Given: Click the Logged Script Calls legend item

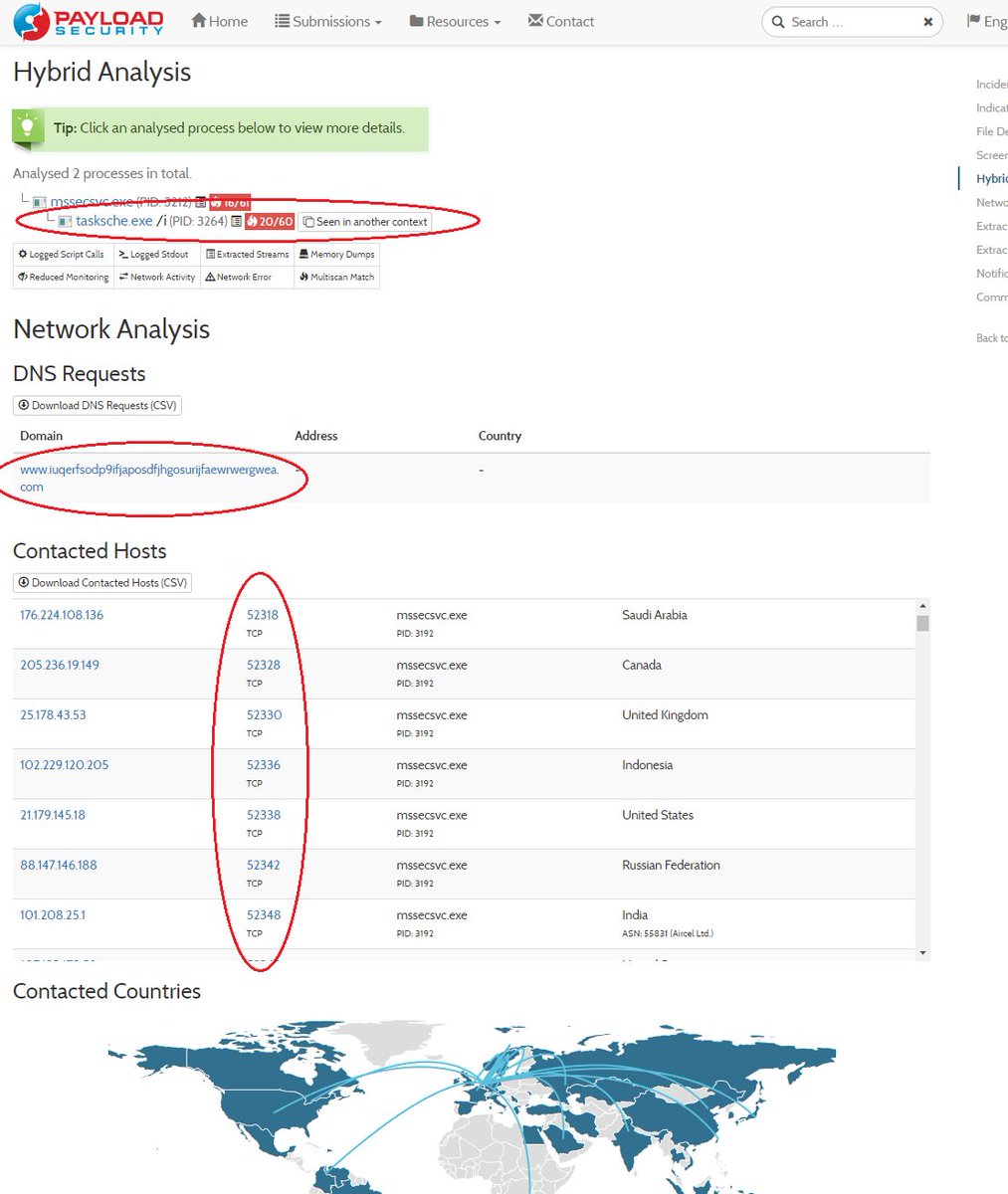Looking at the screenshot, I should [x=62, y=255].
